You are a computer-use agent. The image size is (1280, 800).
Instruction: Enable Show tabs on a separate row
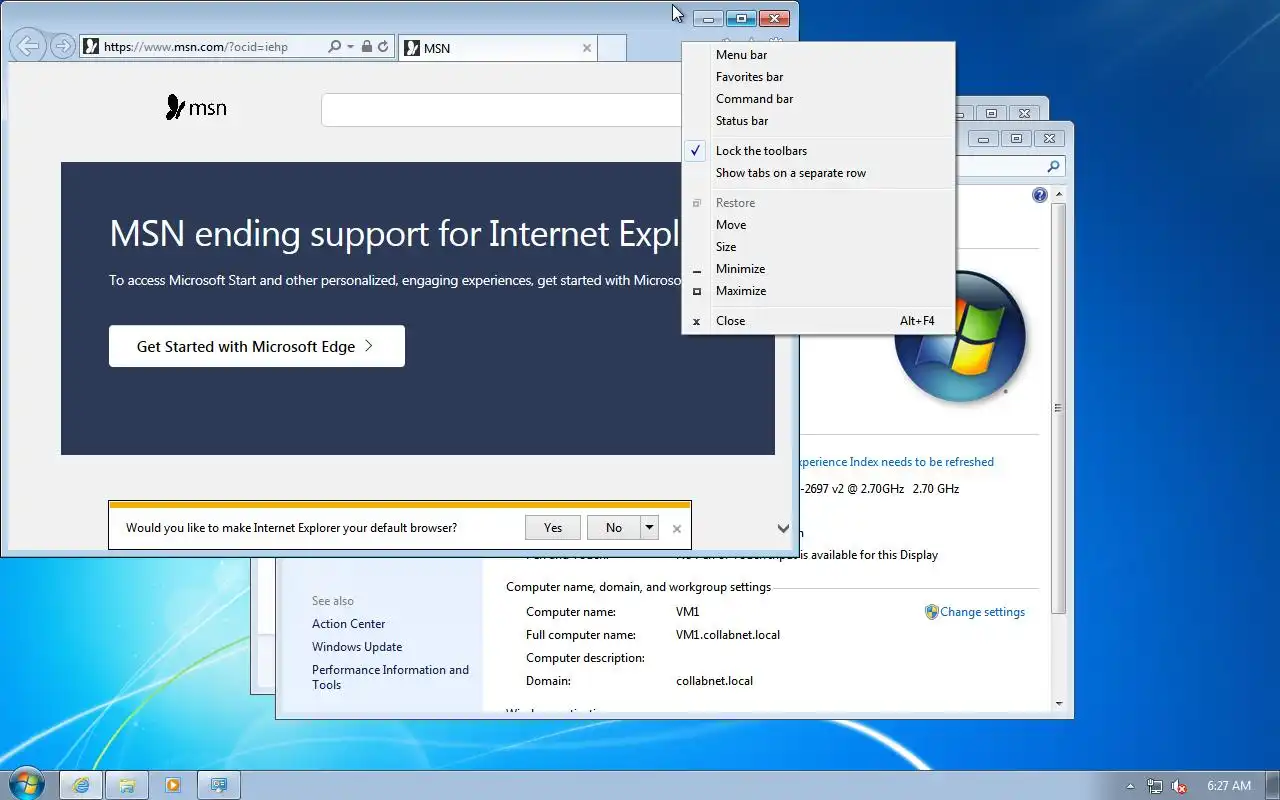coord(818,173)
